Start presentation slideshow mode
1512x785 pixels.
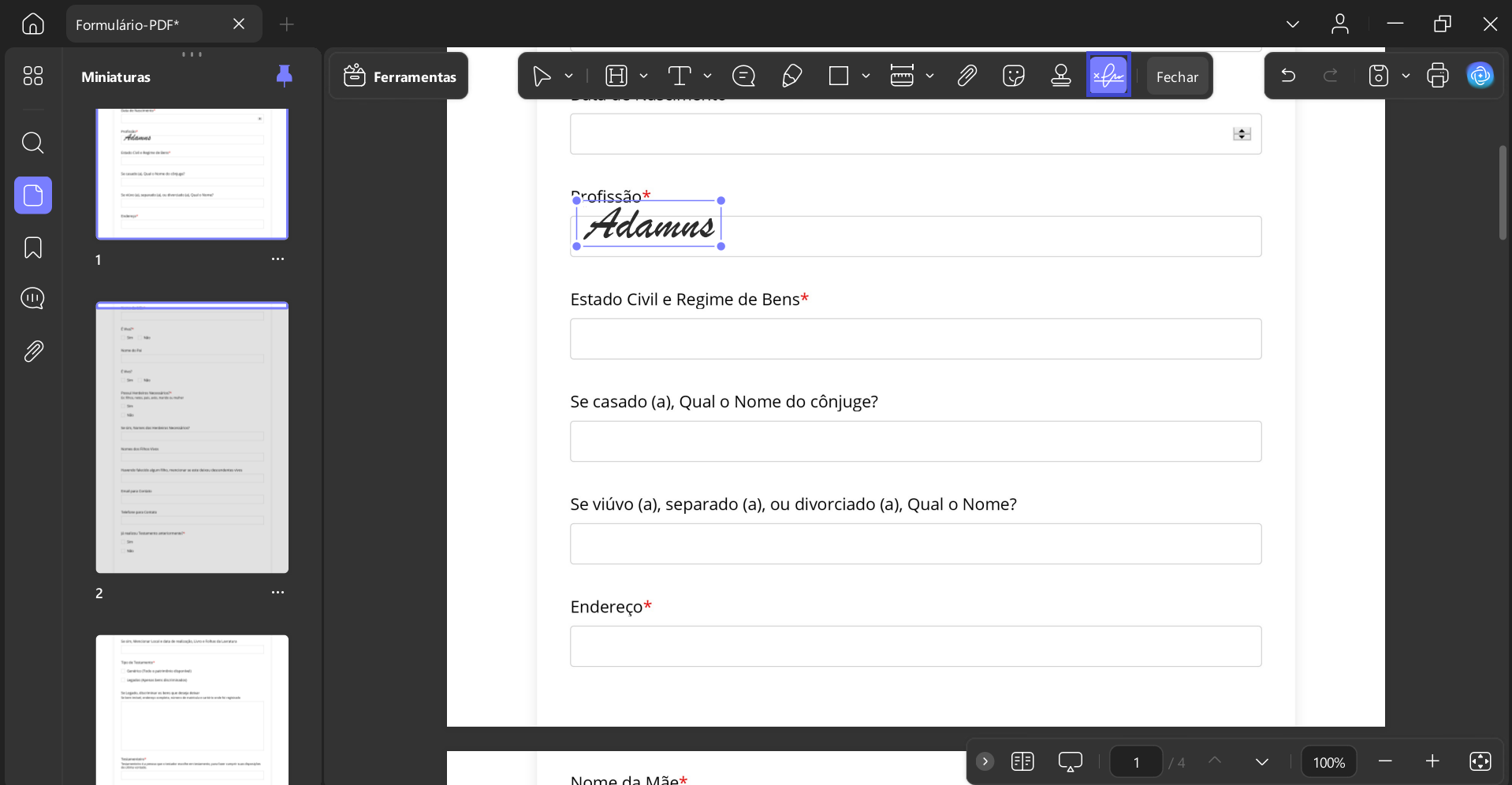[1070, 761]
